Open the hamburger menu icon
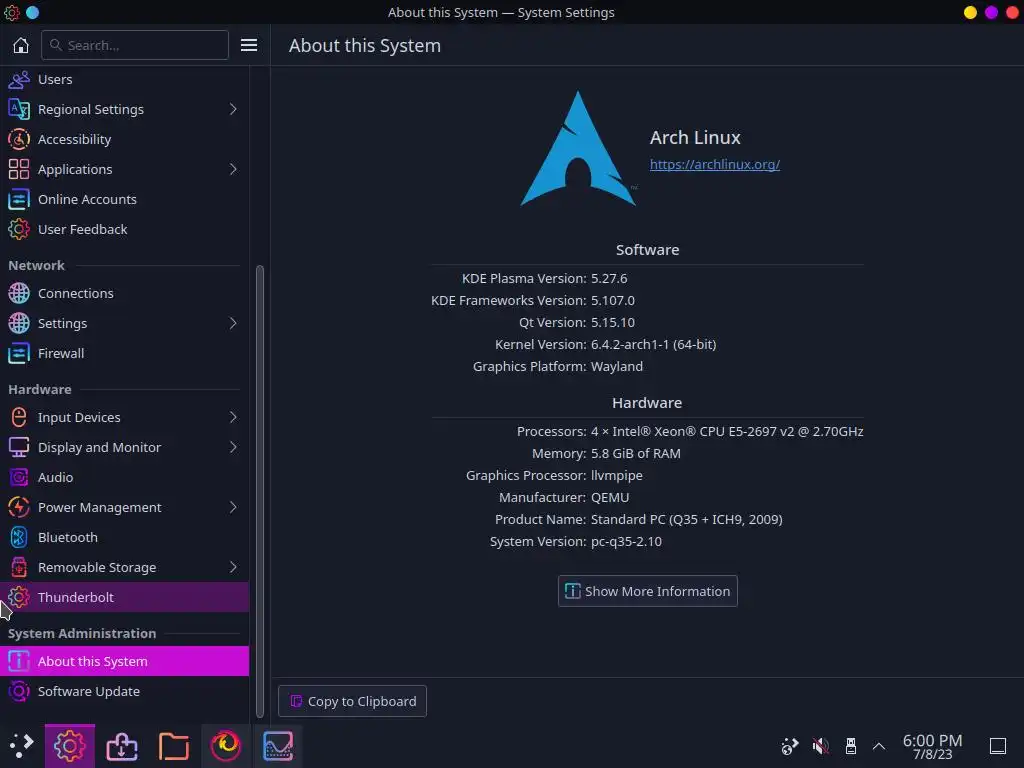1024x768 pixels. [x=249, y=45]
